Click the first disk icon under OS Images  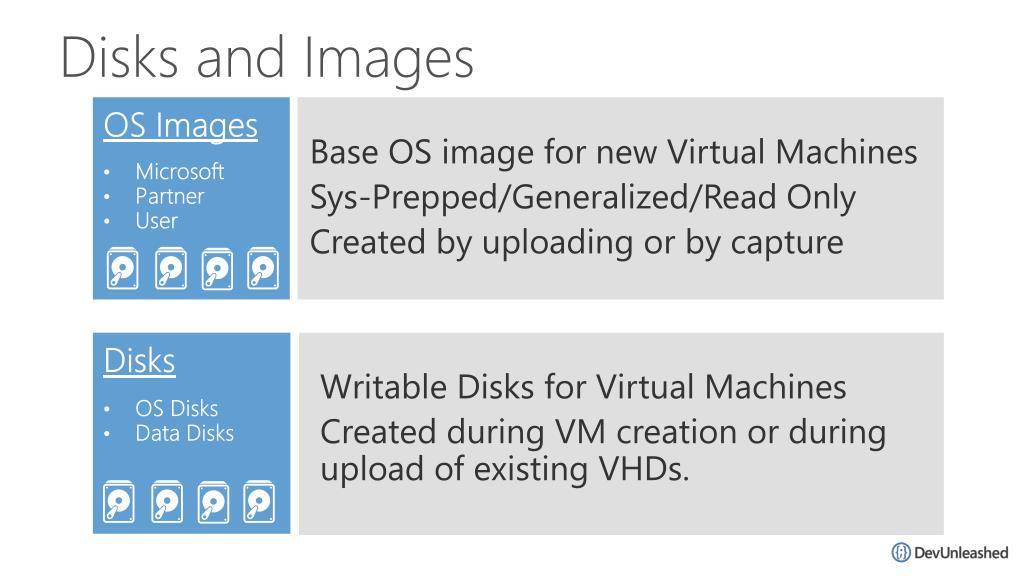(x=123, y=268)
